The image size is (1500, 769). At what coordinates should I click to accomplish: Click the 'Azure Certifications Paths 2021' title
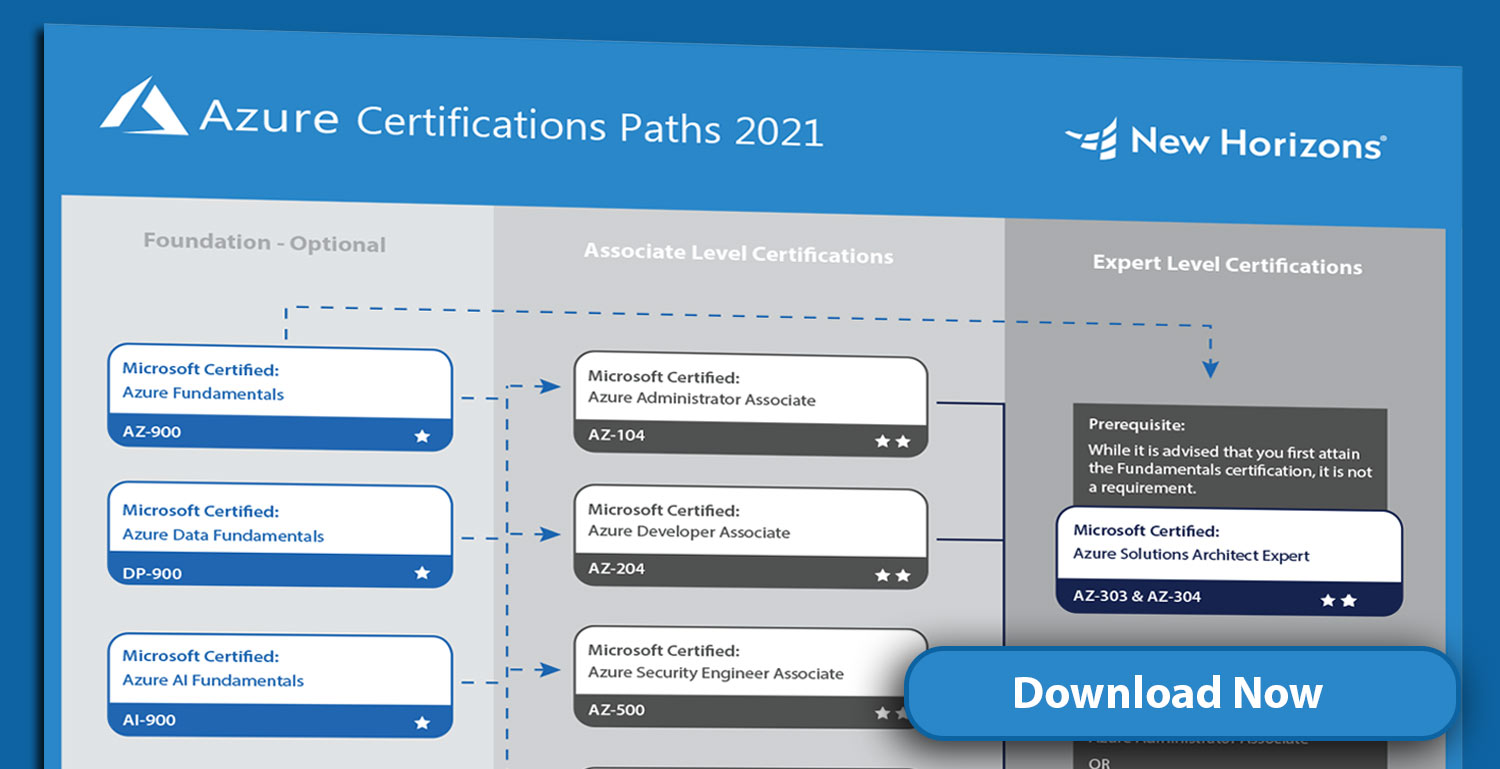(x=511, y=122)
